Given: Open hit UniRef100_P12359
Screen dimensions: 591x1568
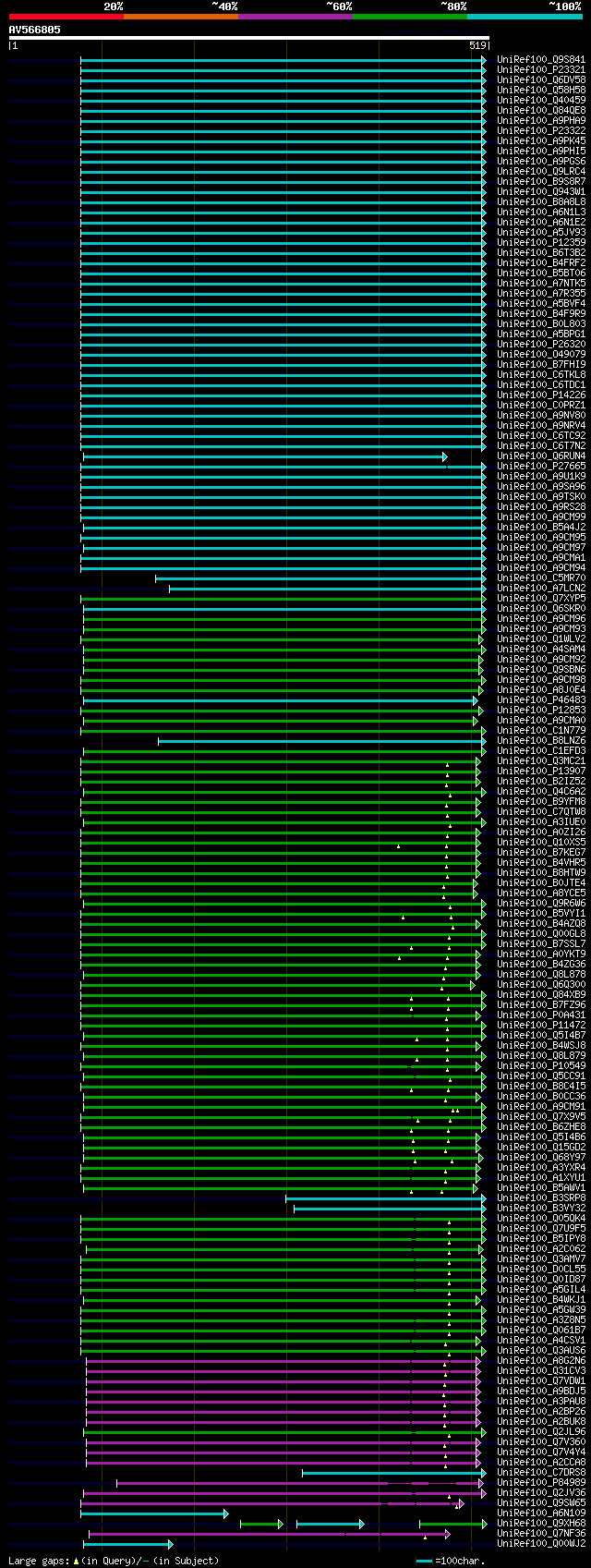Looking at the screenshot, I should (x=541, y=243).
